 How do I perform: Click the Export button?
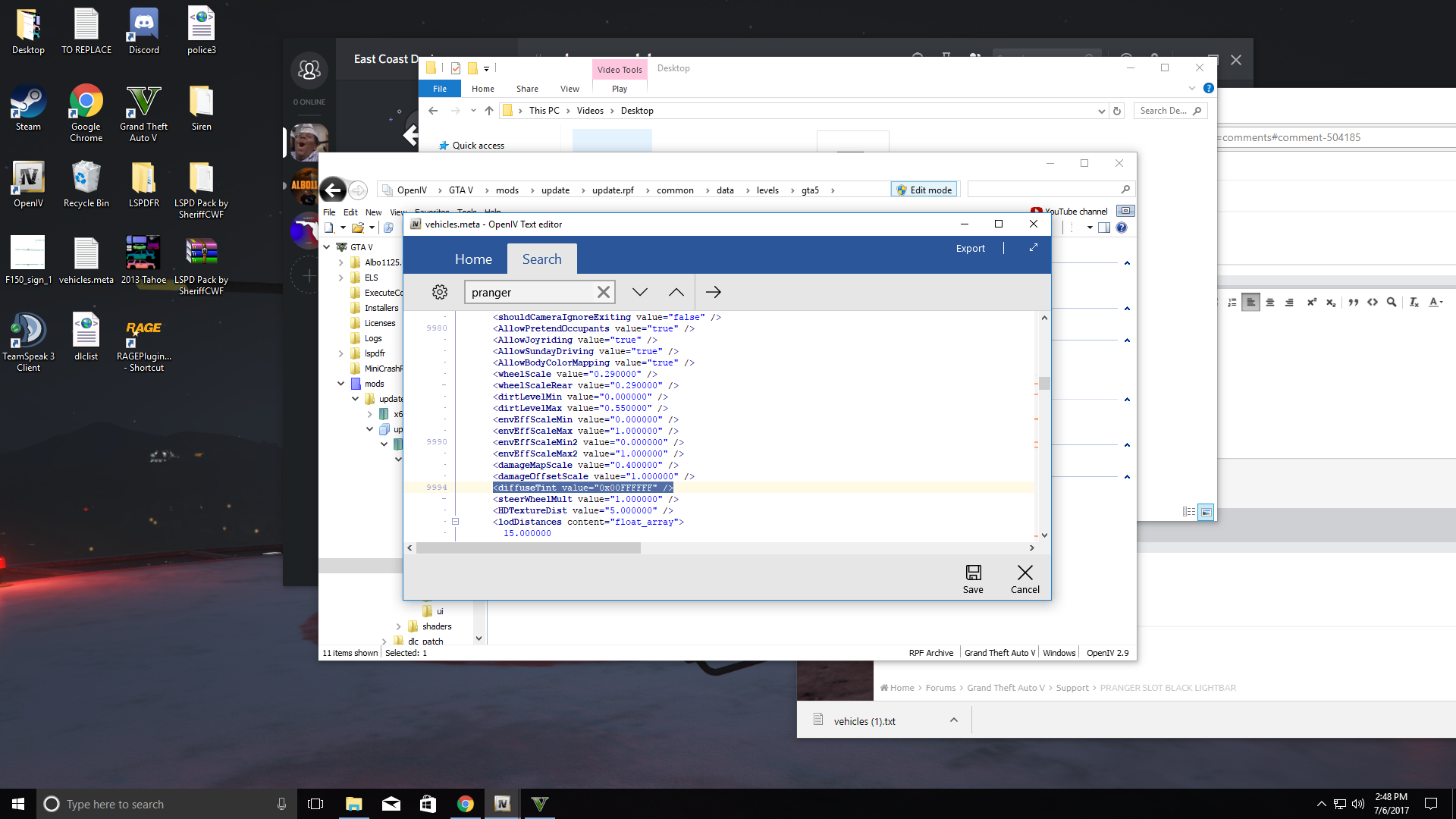click(970, 248)
